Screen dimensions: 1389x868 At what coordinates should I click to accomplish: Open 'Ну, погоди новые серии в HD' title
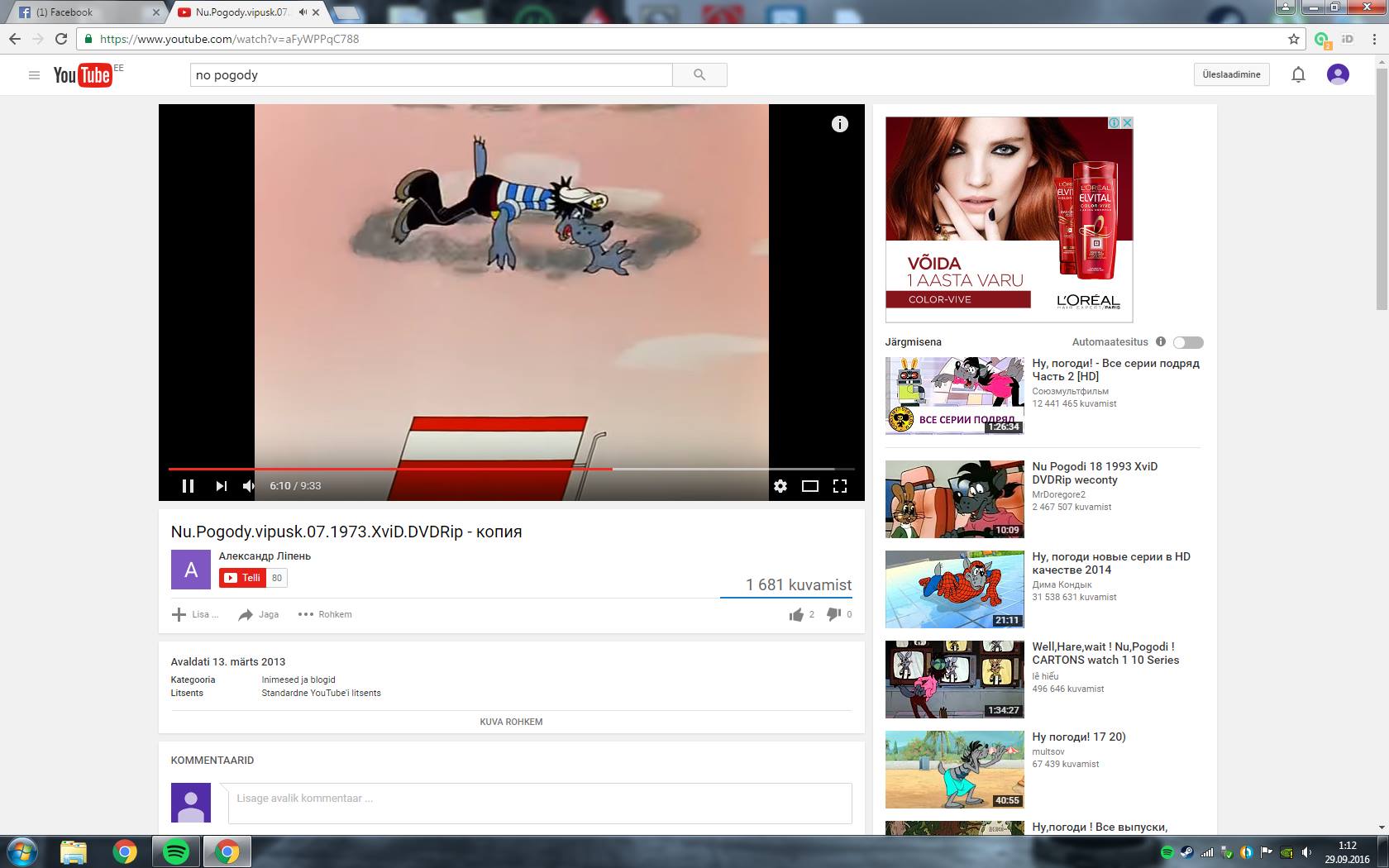(1111, 563)
